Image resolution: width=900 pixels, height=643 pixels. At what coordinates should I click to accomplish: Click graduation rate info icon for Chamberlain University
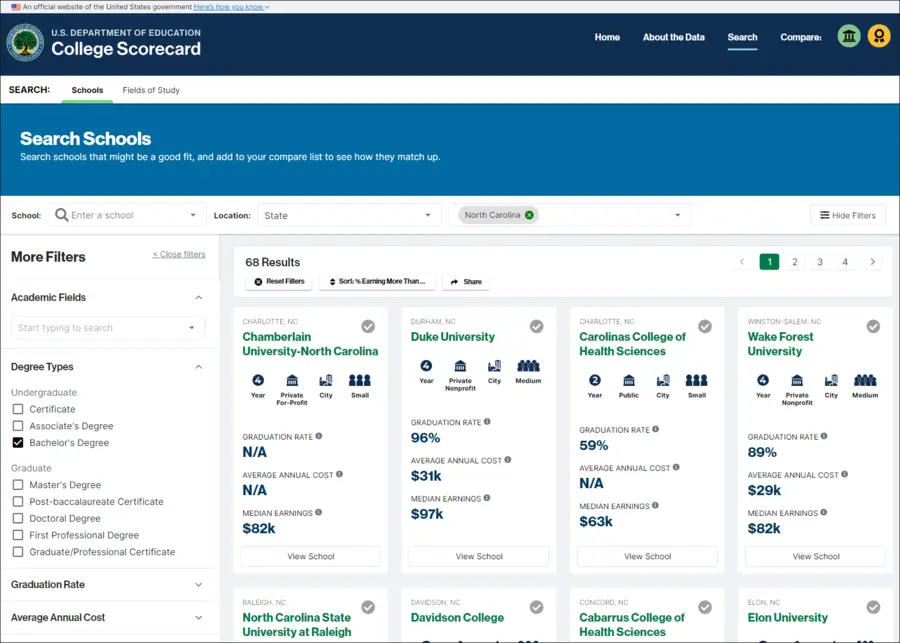(x=319, y=436)
